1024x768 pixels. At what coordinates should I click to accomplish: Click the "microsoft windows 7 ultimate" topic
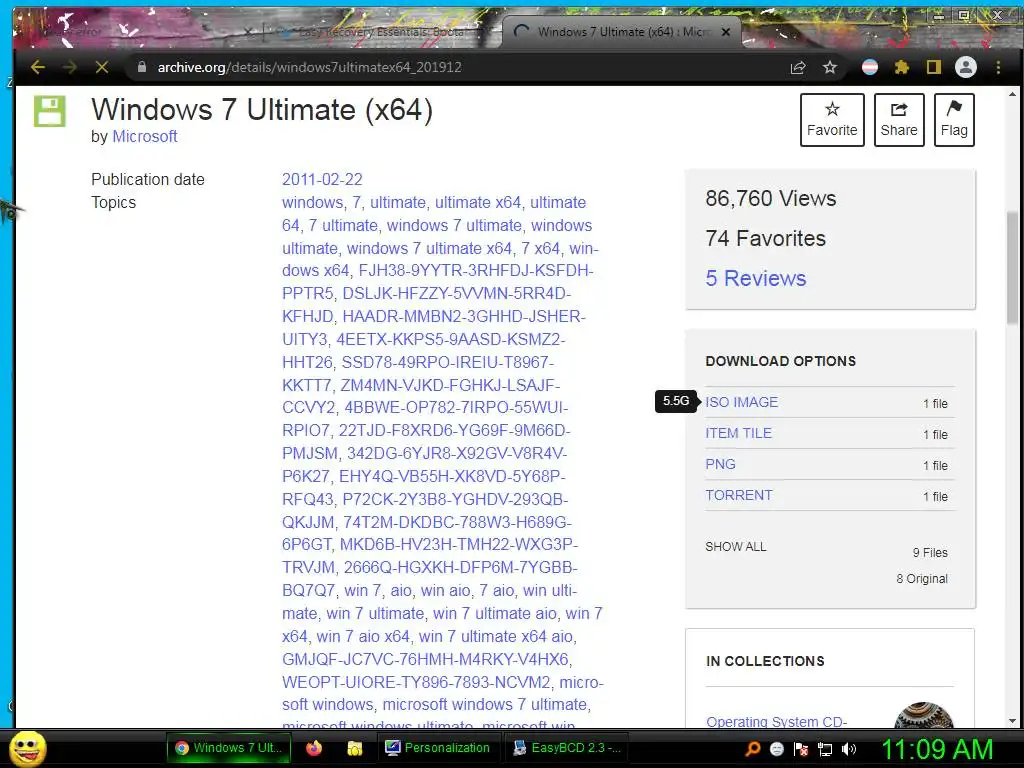(485, 705)
